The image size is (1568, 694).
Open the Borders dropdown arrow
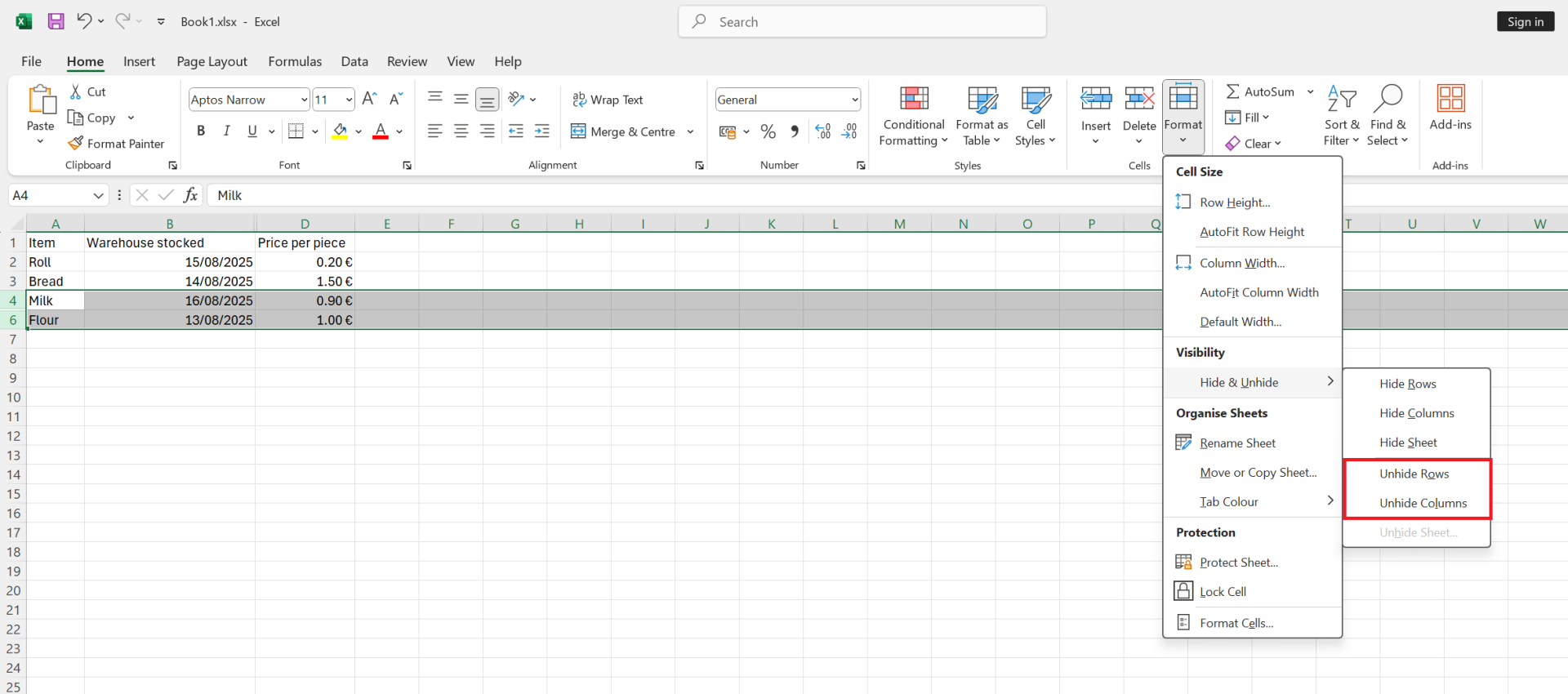(x=314, y=131)
